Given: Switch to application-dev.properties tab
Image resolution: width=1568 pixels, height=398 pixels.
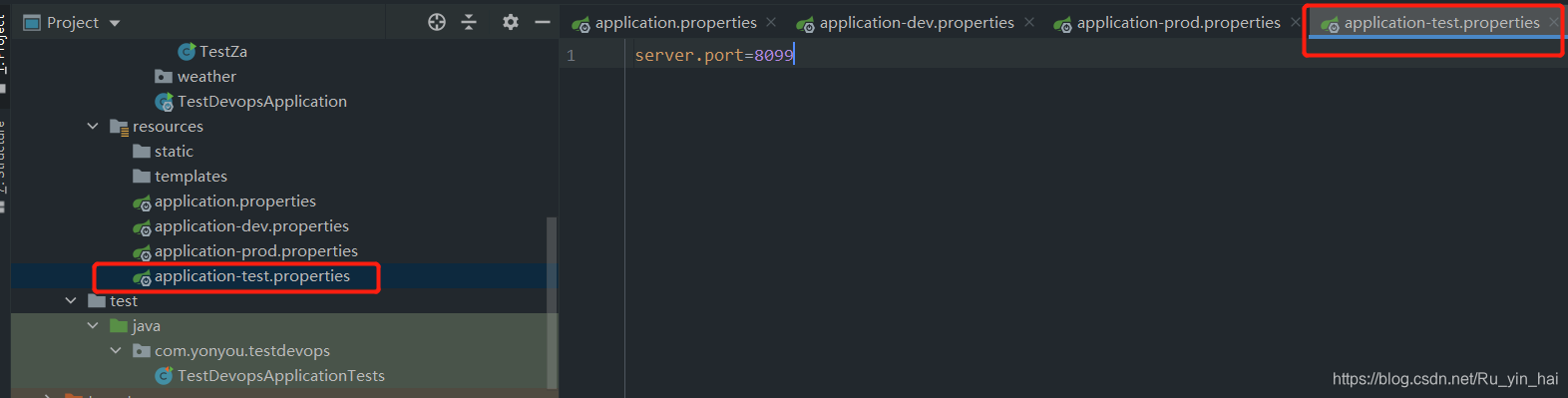Looking at the screenshot, I should click(x=906, y=22).
